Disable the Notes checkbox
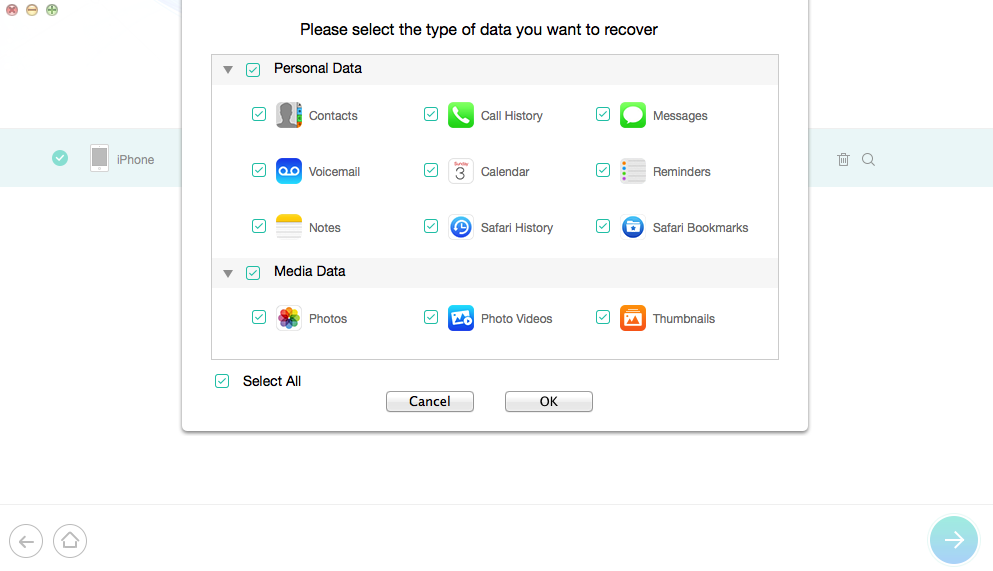Image resolution: width=993 pixels, height=571 pixels. point(259,227)
